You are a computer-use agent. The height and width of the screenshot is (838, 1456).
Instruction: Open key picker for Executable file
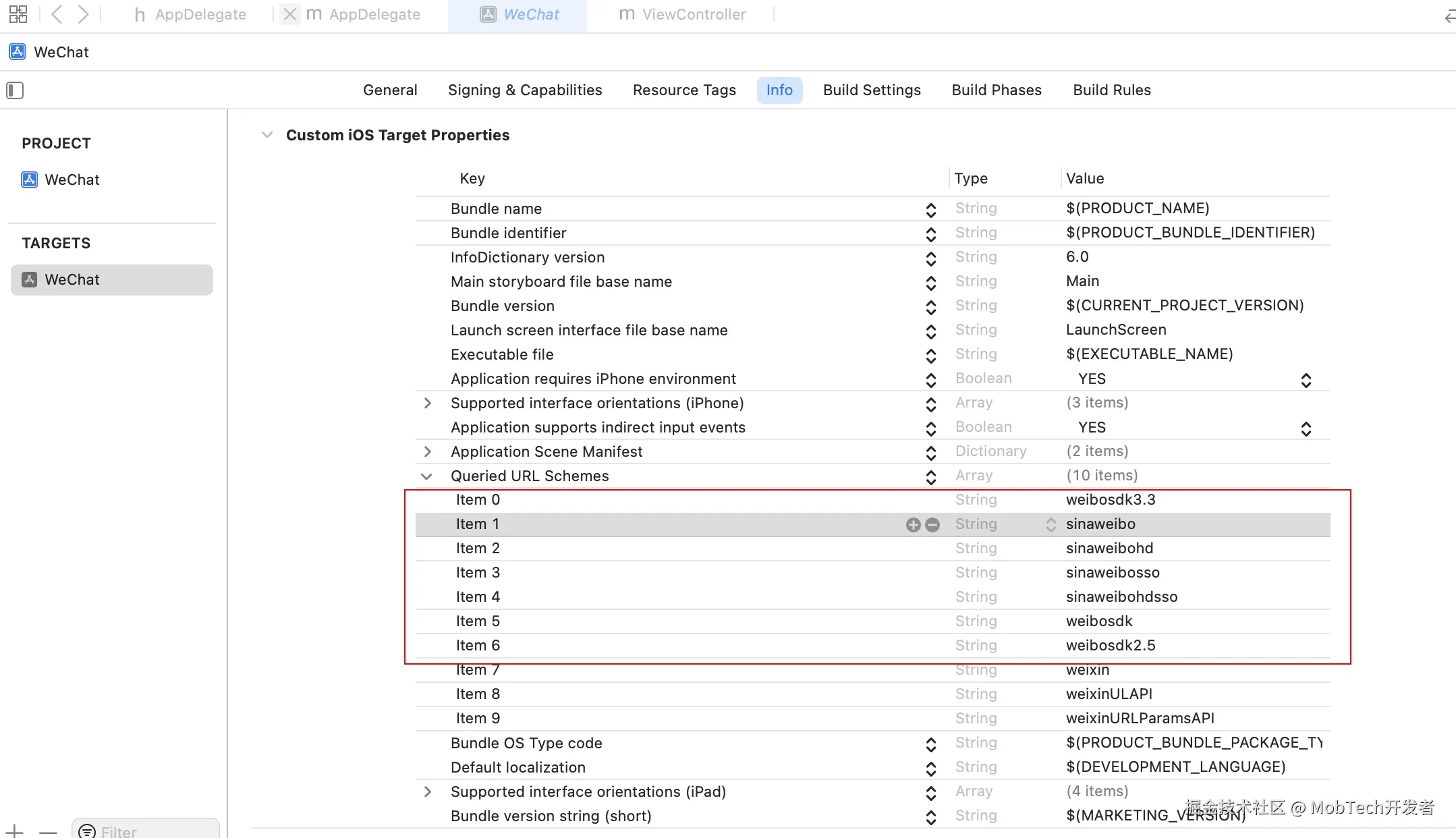(931, 356)
